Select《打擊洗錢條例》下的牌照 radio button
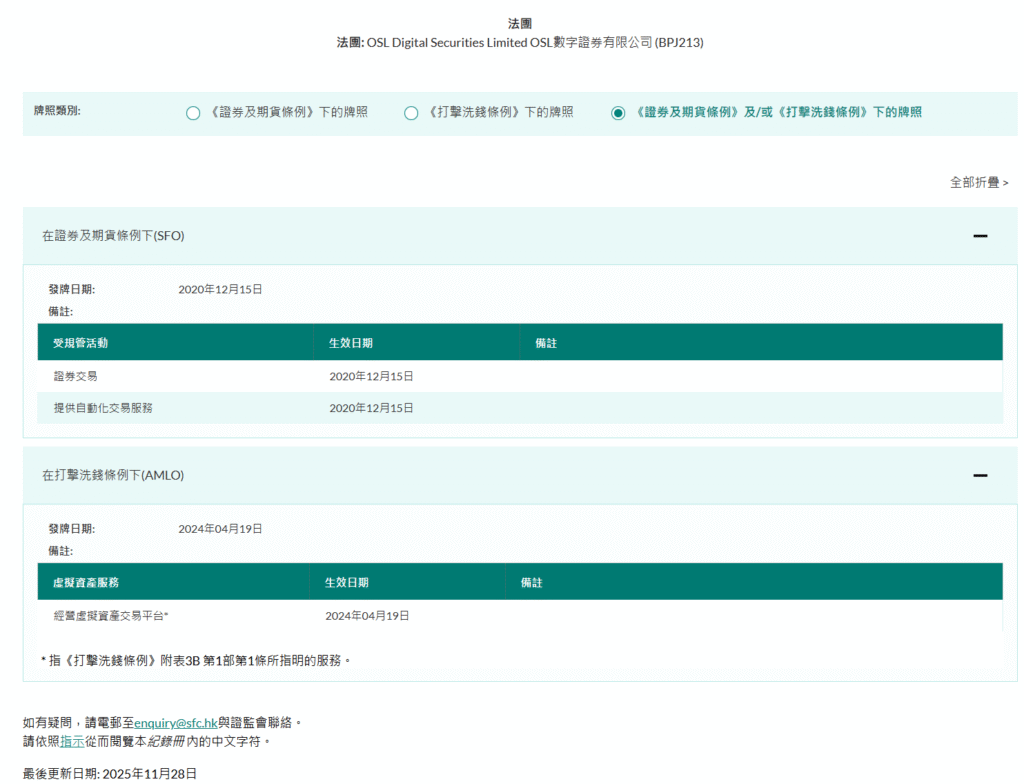The width and height of the screenshot is (1024, 784). click(411, 113)
